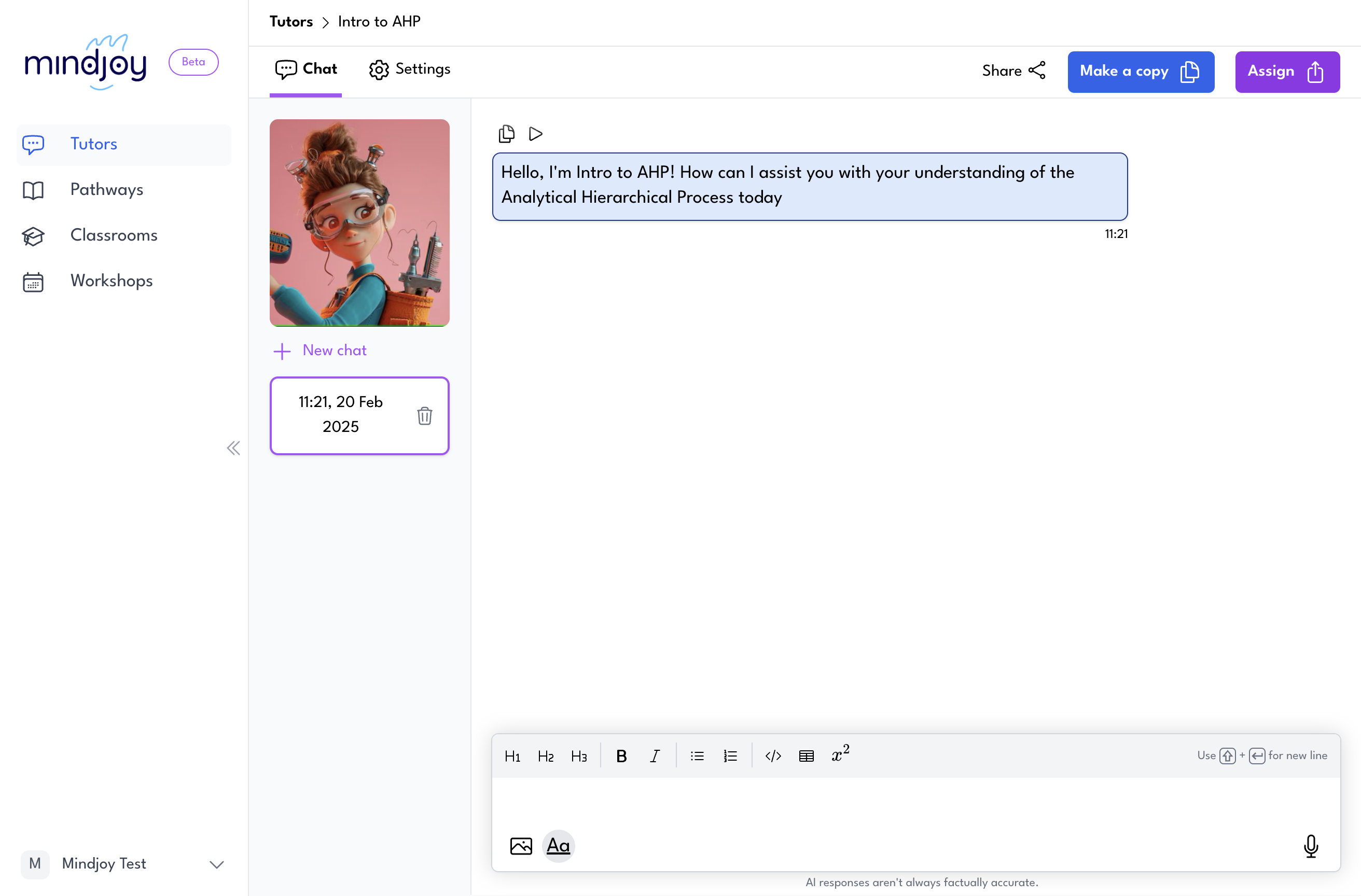This screenshot has width=1361, height=896.
Task: Start a New chat
Action: tap(320, 351)
